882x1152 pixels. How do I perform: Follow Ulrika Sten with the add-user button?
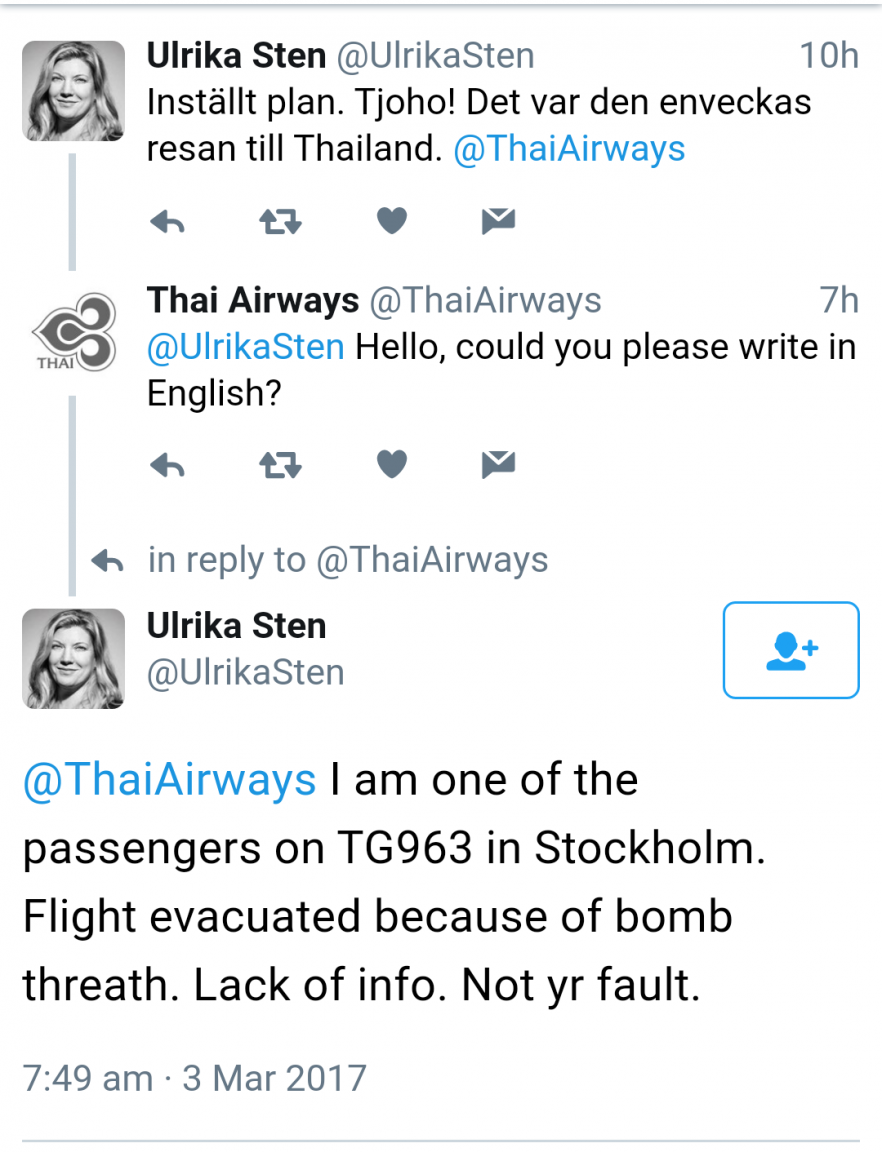point(791,650)
